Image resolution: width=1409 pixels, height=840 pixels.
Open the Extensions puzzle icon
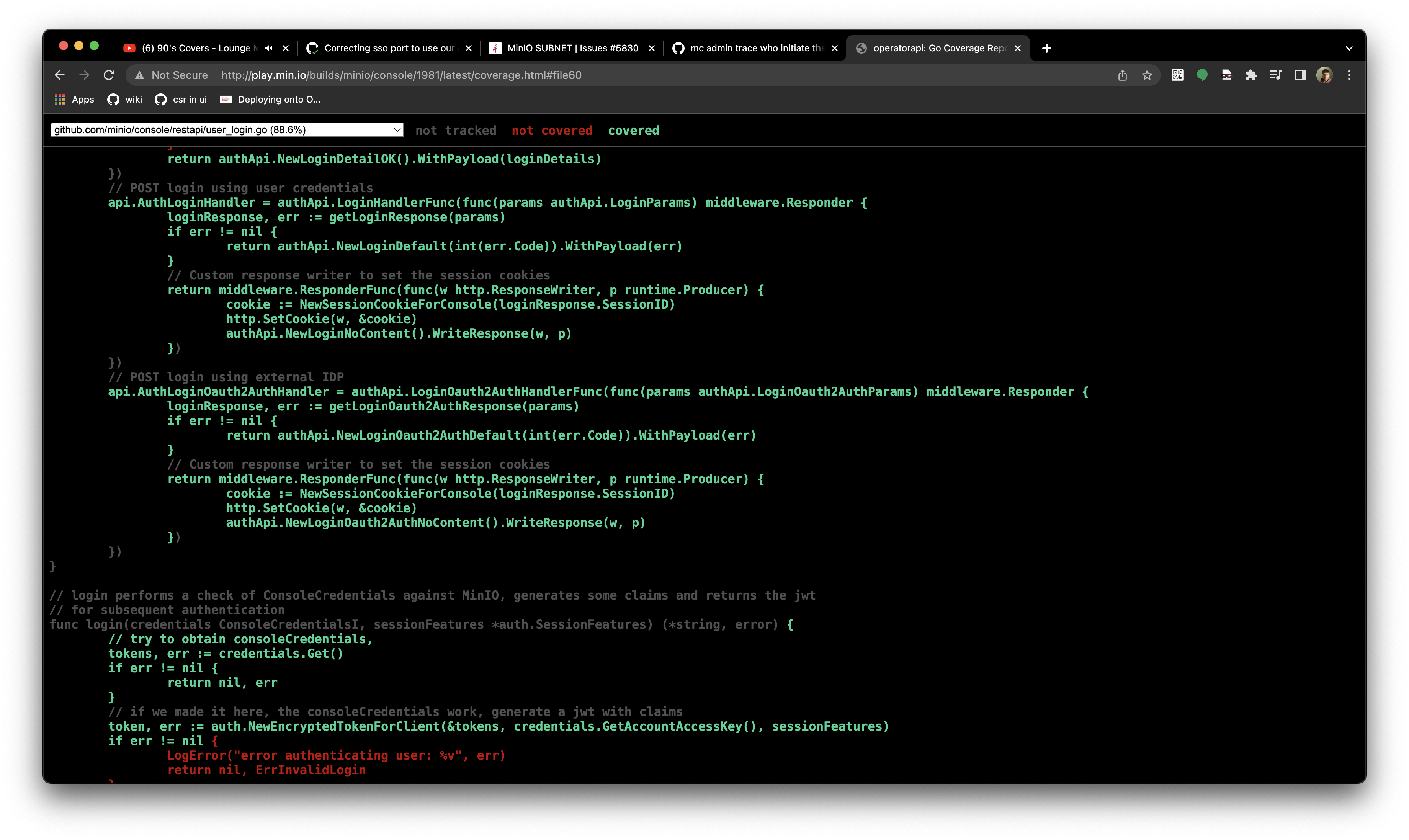1250,75
